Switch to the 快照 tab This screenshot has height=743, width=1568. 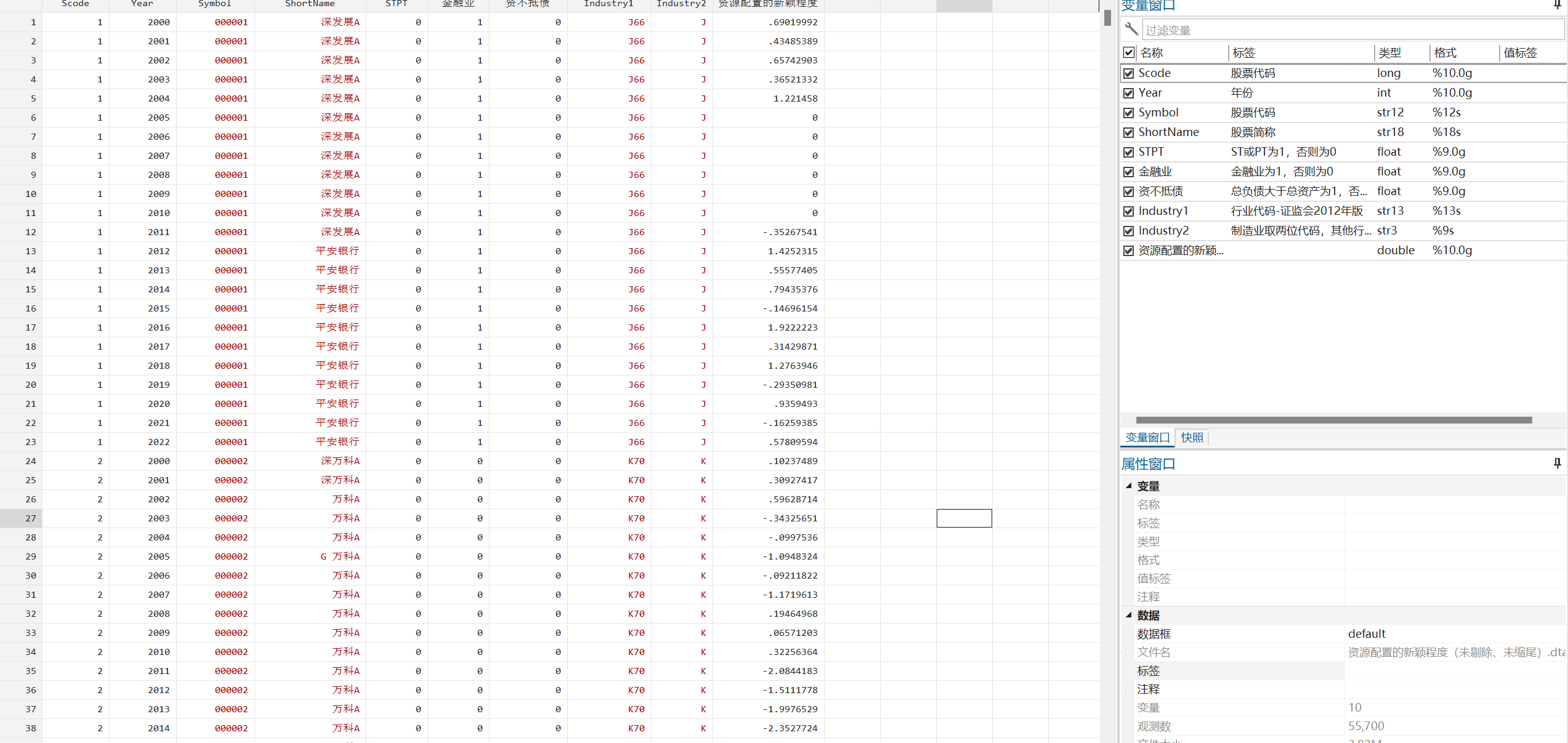1192,438
